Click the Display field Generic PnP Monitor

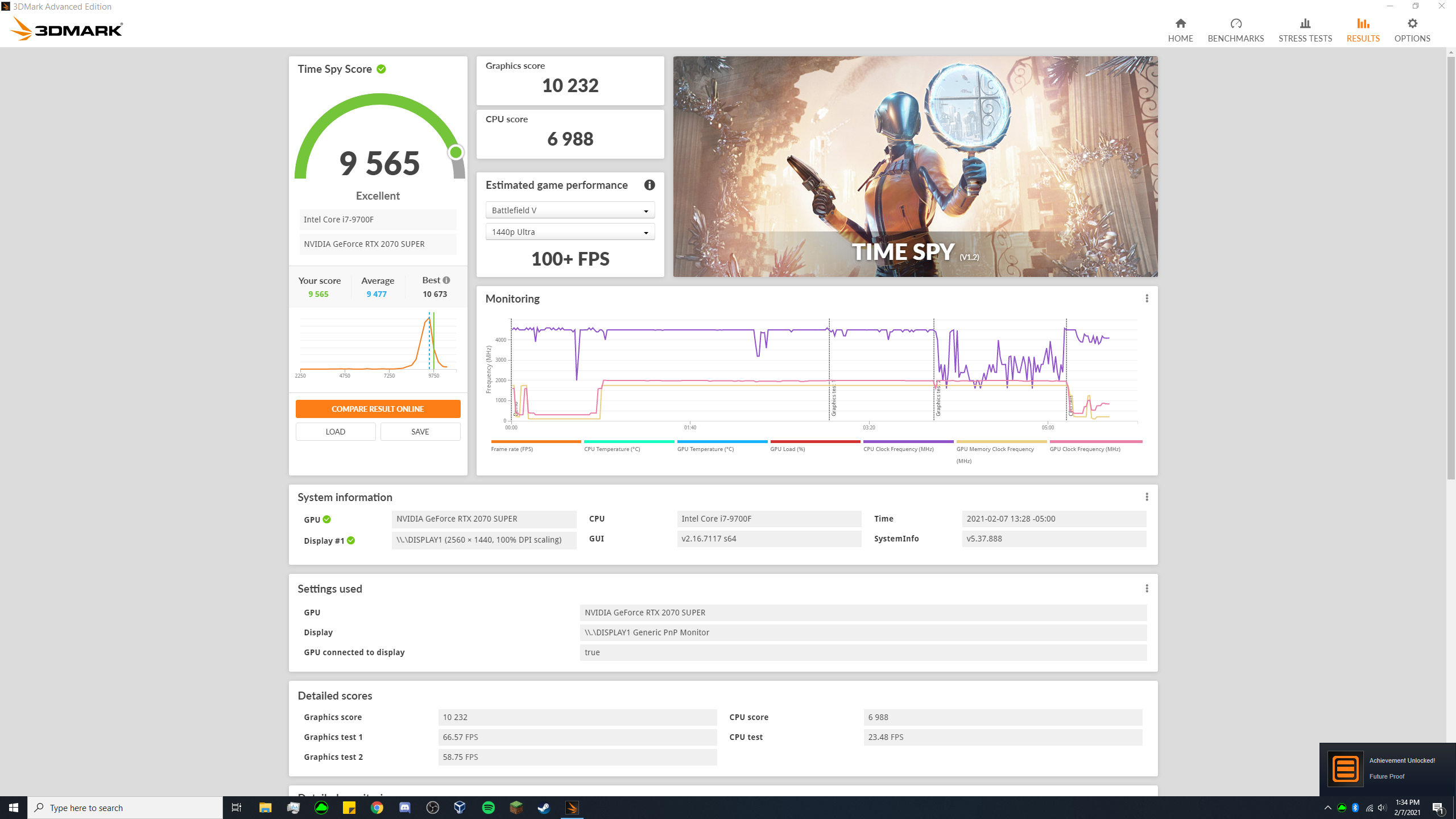863,632
